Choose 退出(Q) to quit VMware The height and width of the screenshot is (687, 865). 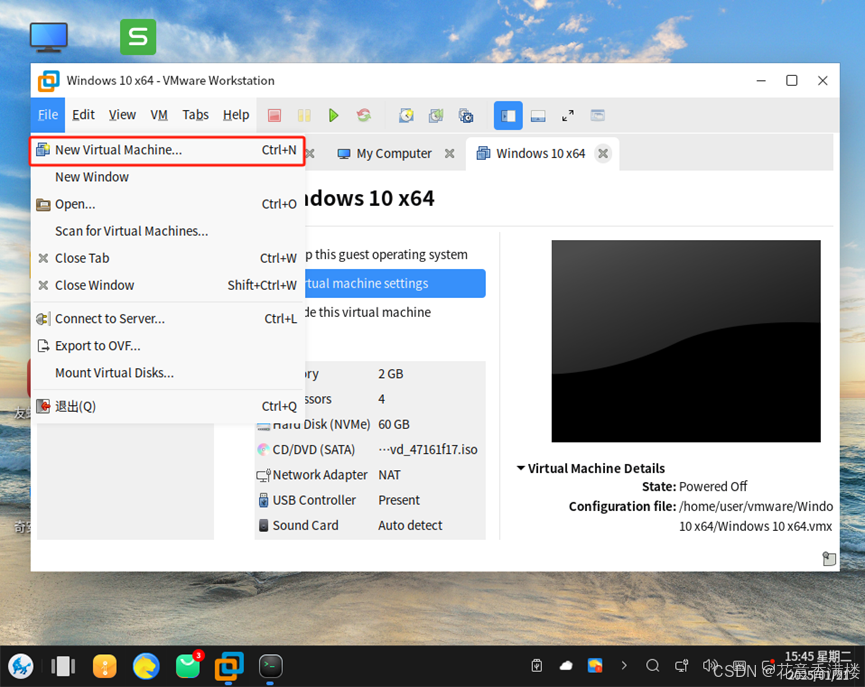click(x=167, y=407)
